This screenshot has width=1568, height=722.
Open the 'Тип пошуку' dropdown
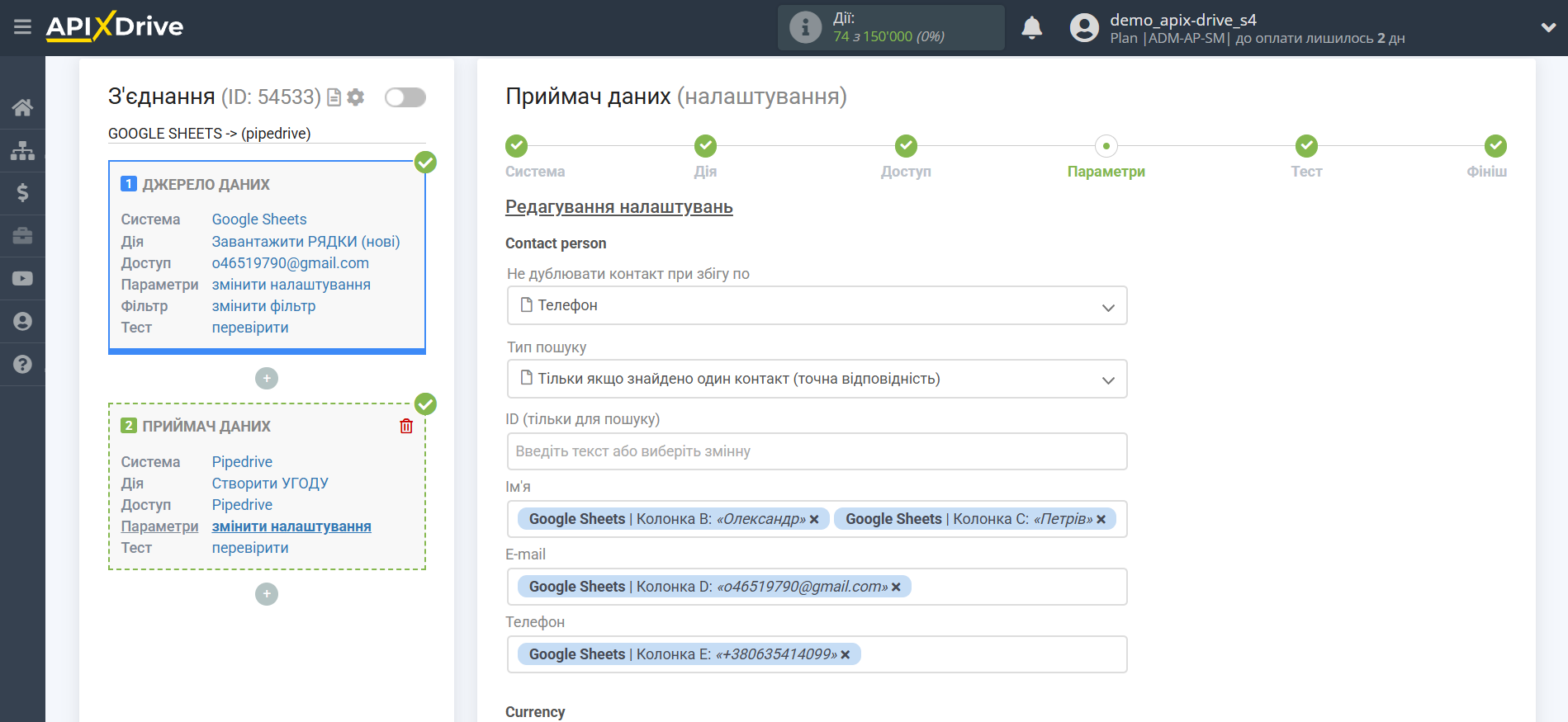pyautogui.click(x=817, y=379)
